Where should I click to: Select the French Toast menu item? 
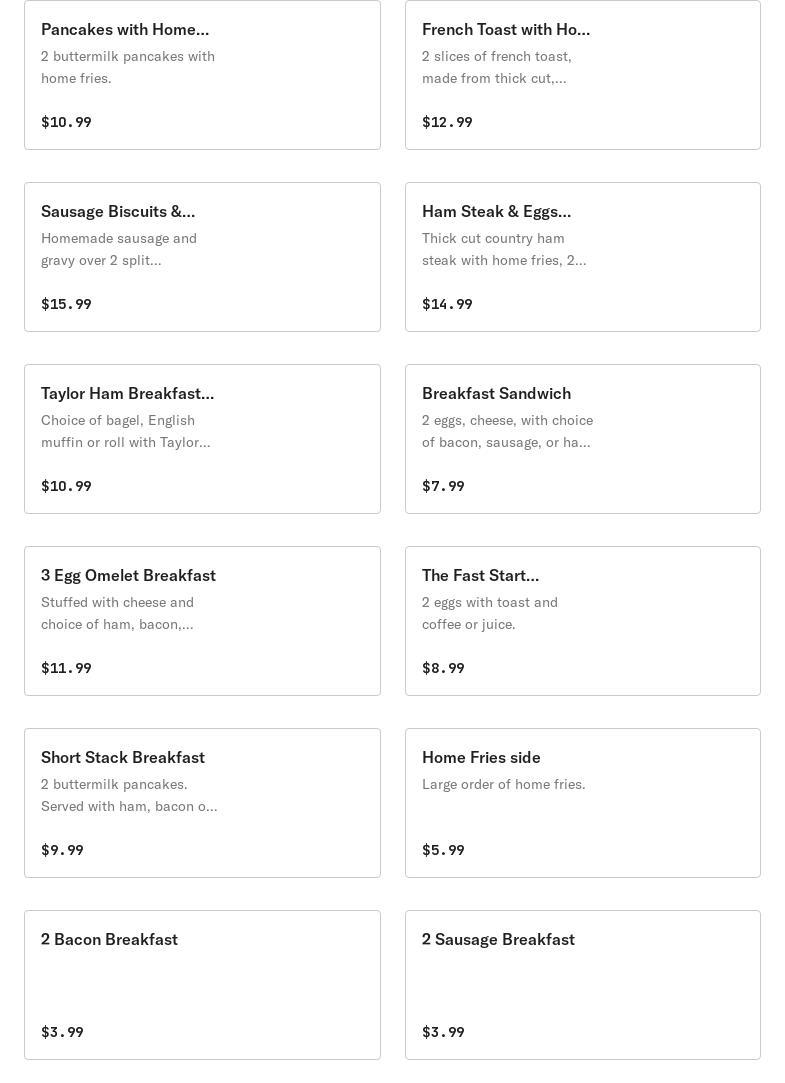(582, 75)
